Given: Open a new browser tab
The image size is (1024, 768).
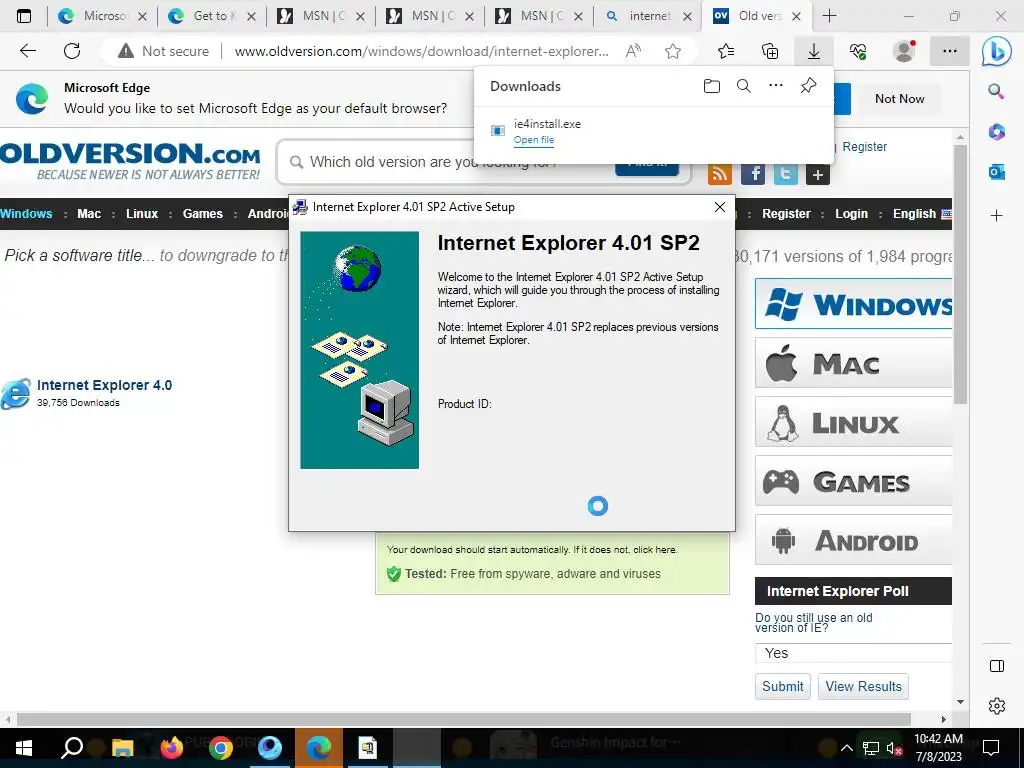Looking at the screenshot, I should tap(829, 16).
